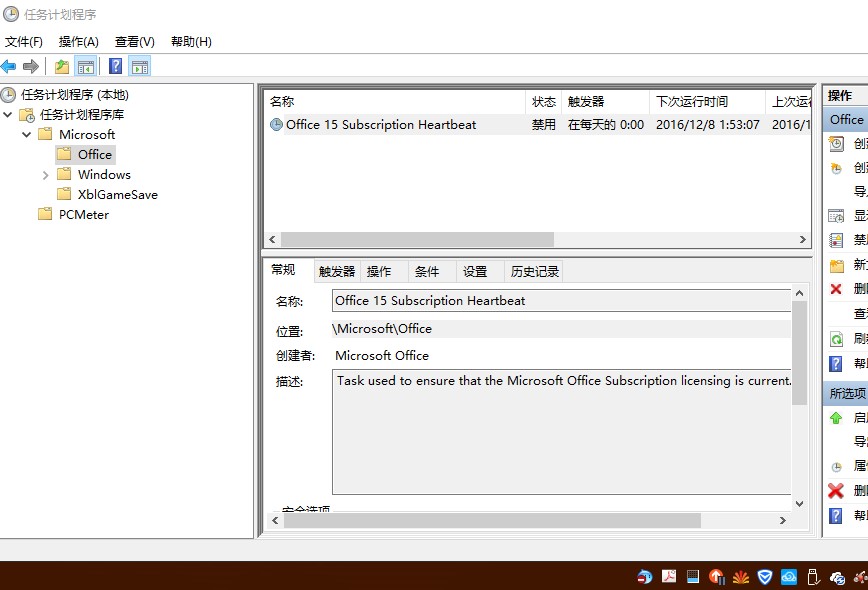
Task: Select the Office folder in tree
Action: (95, 154)
